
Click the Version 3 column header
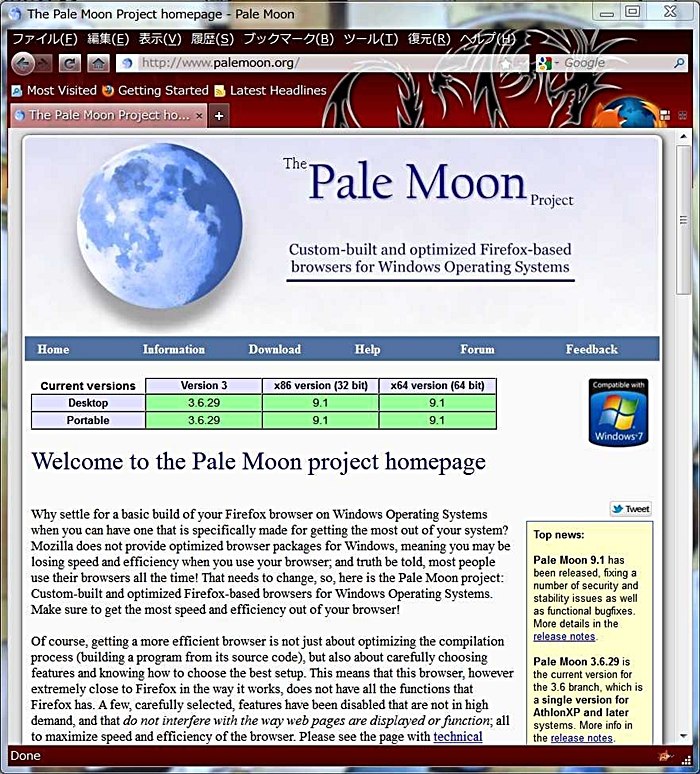click(x=203, y=386)
